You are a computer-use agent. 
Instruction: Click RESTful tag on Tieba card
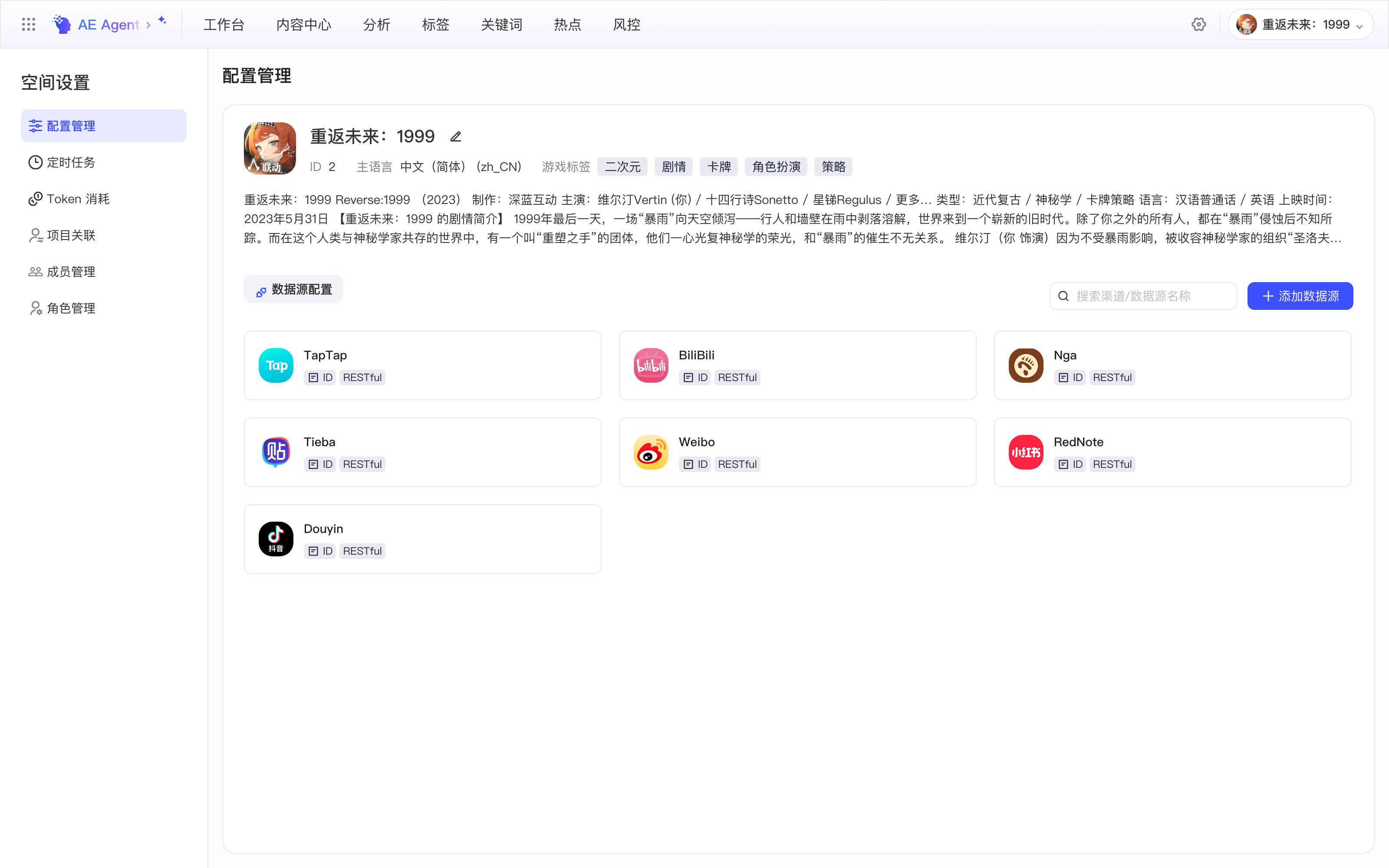(362, 464)
